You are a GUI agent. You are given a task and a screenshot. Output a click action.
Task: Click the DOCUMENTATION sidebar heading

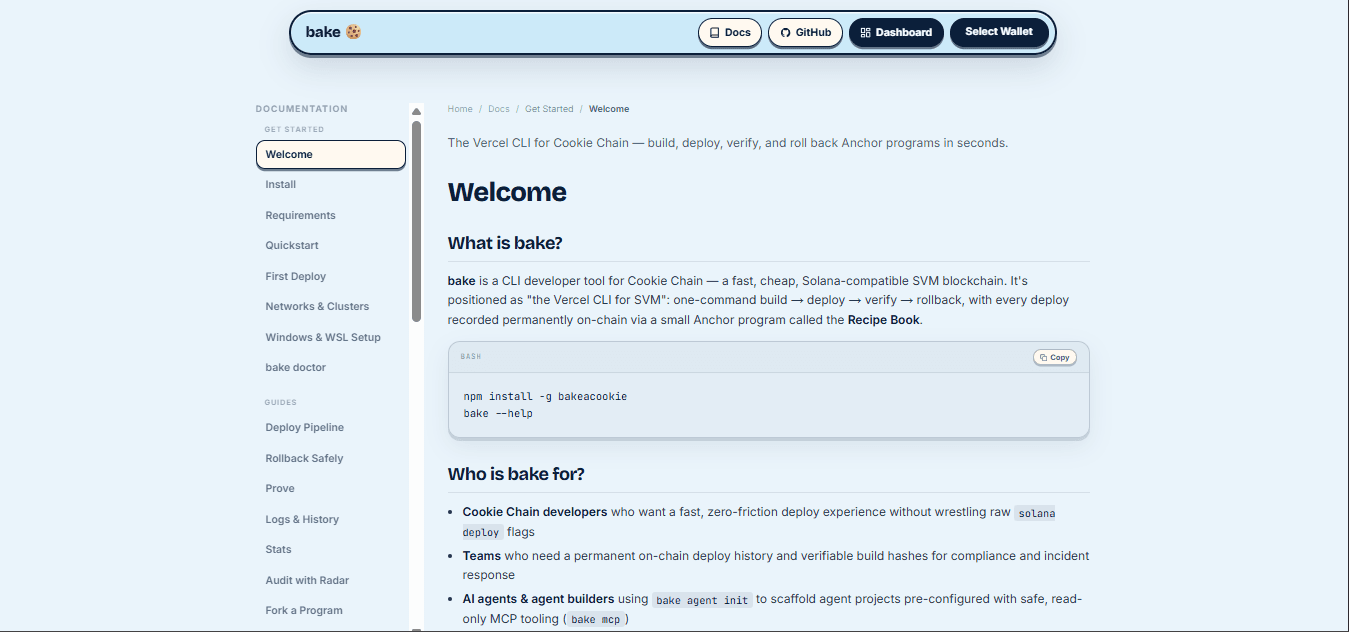pos(301,109)
